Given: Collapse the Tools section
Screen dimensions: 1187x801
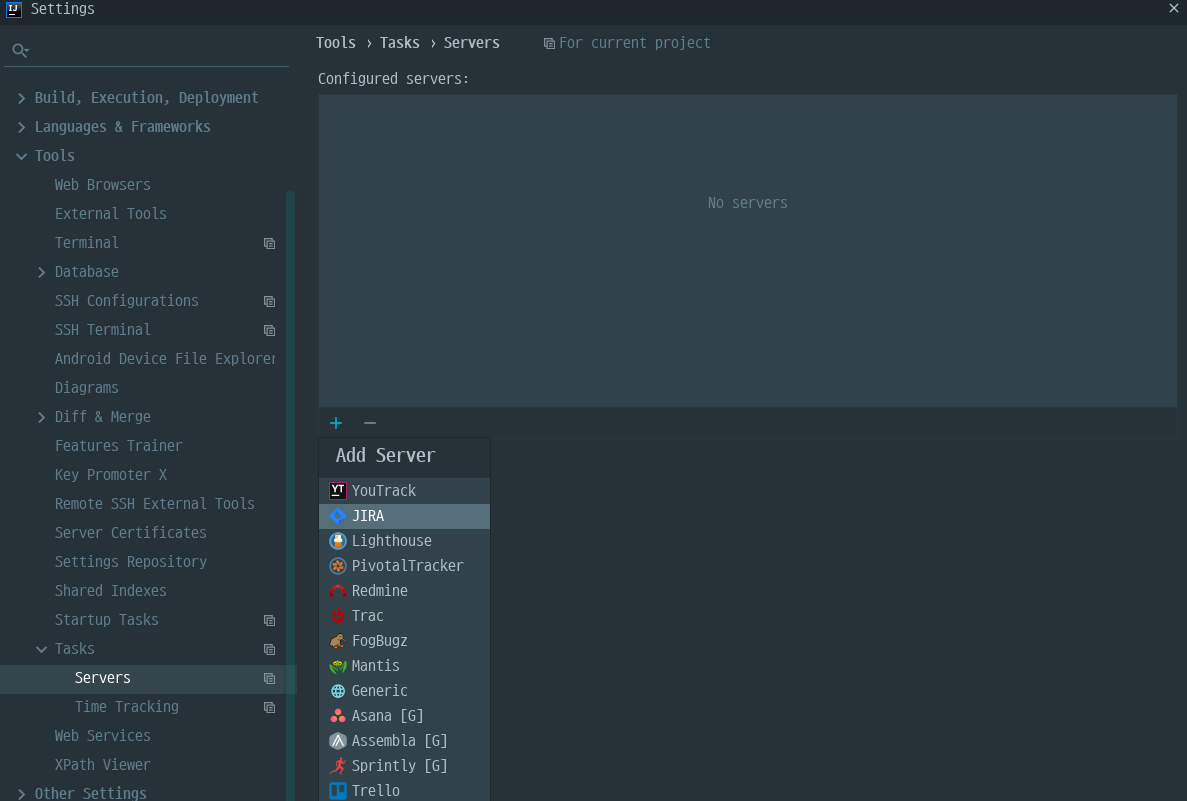Looking at the screenshot, I should pos(21,156).
